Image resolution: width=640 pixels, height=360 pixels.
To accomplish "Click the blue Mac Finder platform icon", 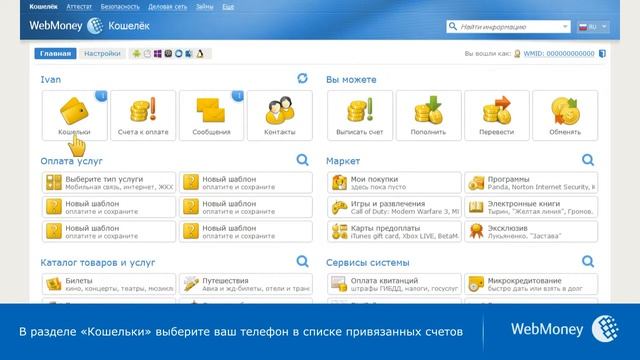I will (x=189, y=53).
